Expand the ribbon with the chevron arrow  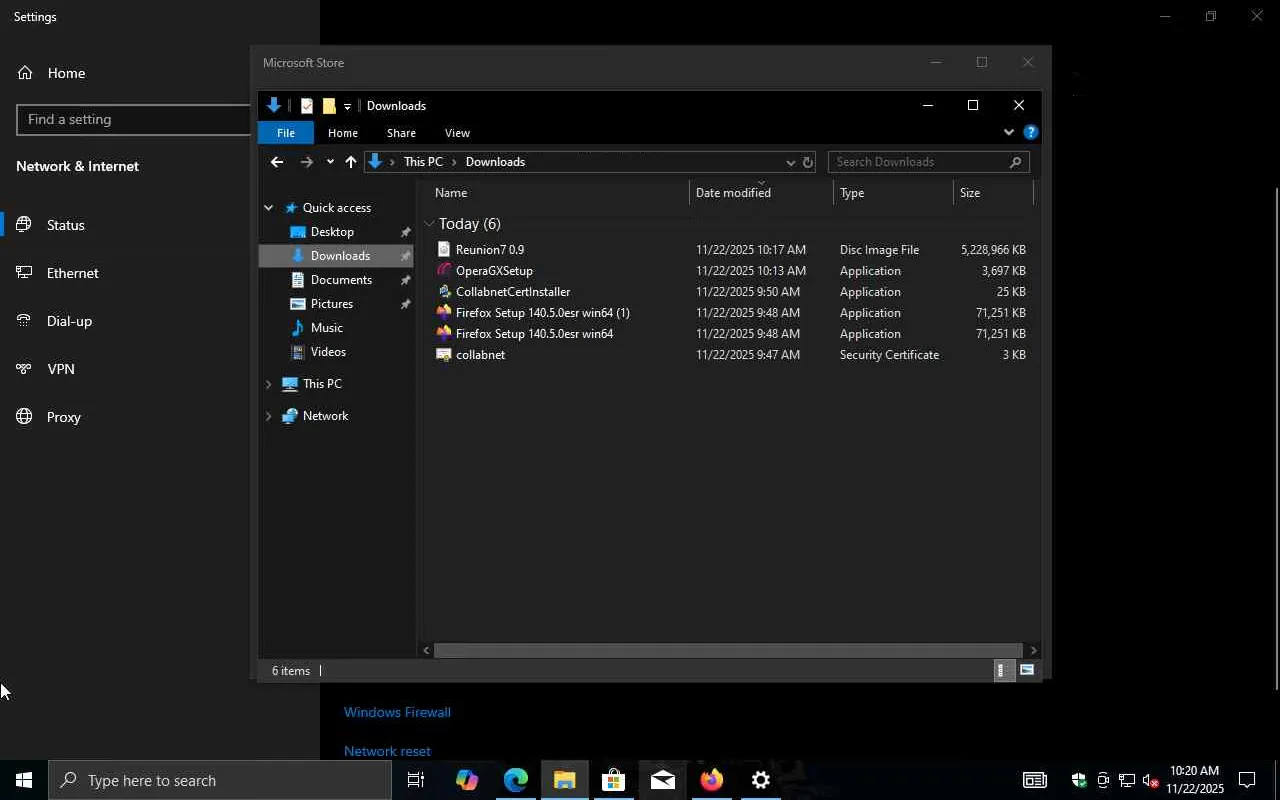1008,132
